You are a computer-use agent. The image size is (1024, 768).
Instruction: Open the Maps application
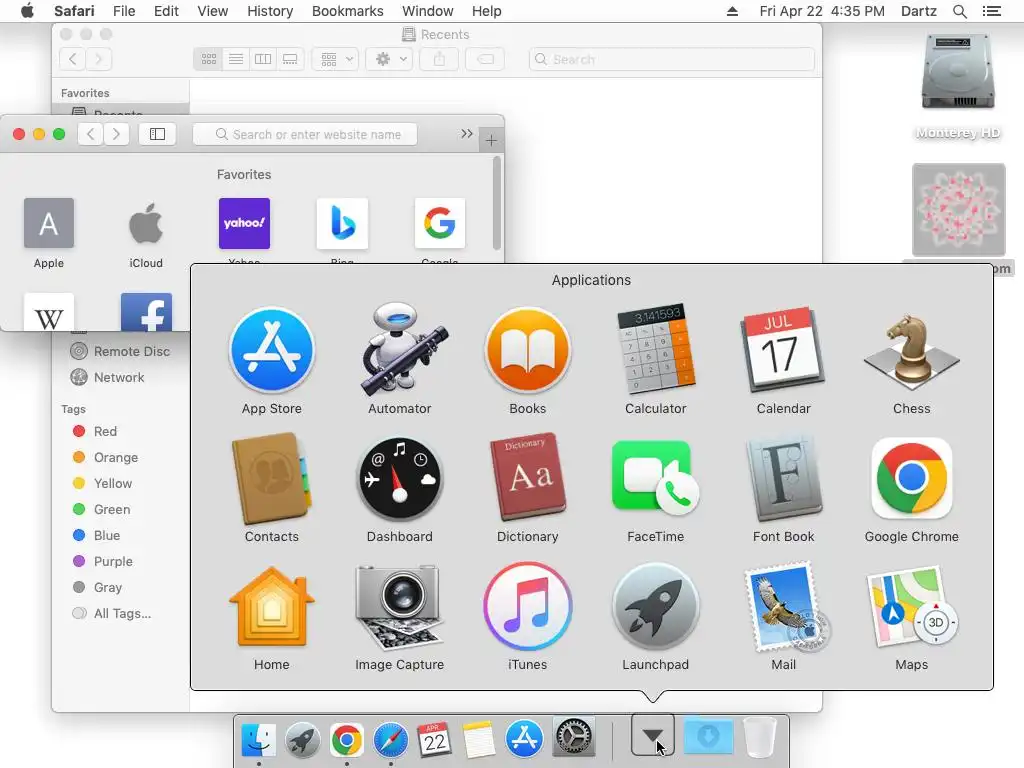(912, 607)
